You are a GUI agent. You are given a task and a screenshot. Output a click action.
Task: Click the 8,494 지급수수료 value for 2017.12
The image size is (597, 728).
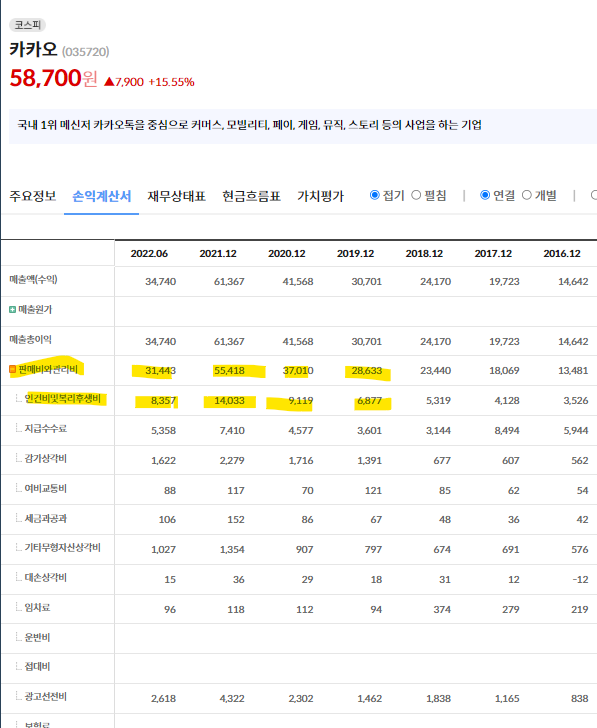click(x=507, y=431)
